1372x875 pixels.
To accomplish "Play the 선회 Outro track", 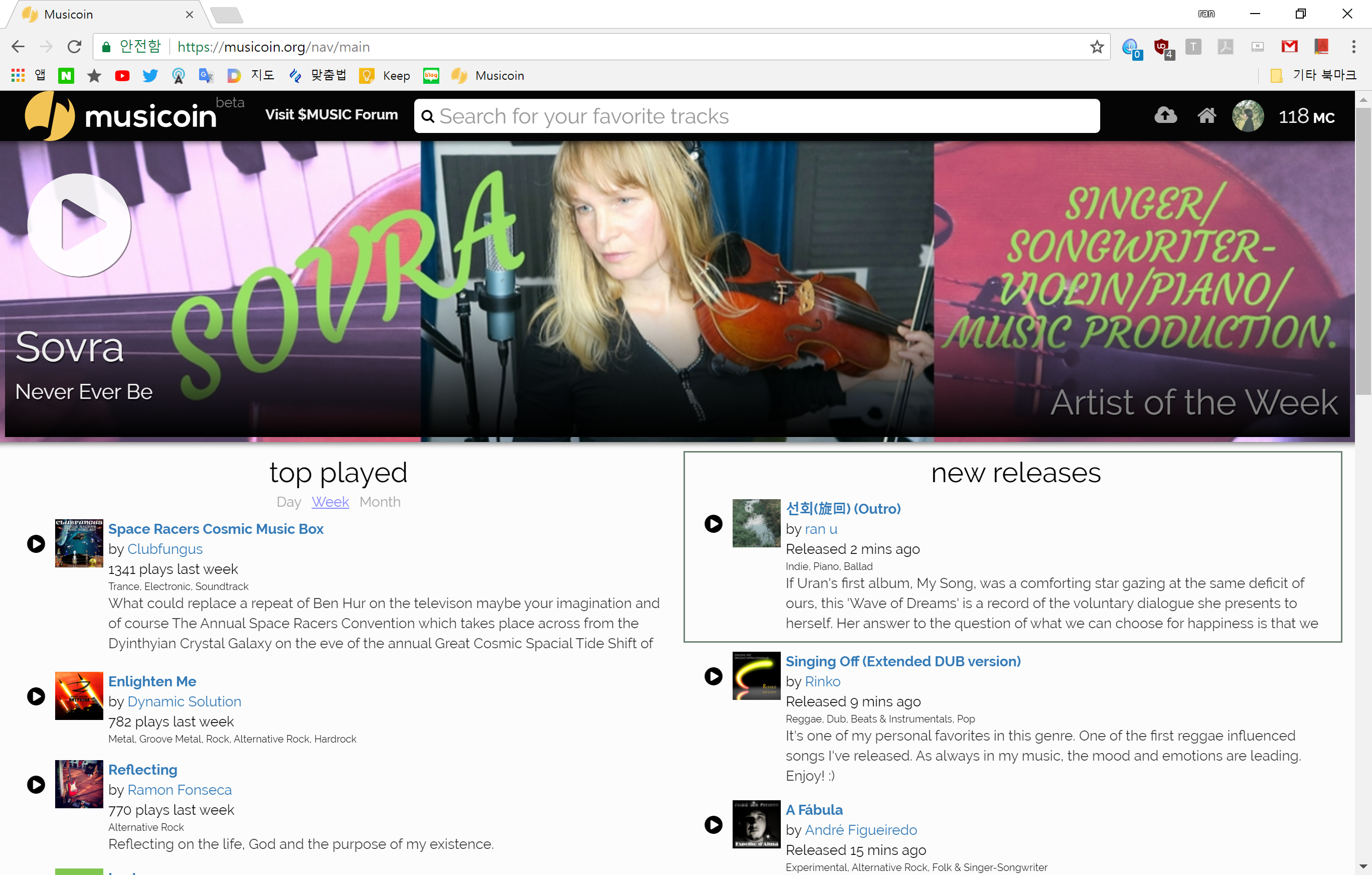I will pyautogui.click(x=714, y=523).
